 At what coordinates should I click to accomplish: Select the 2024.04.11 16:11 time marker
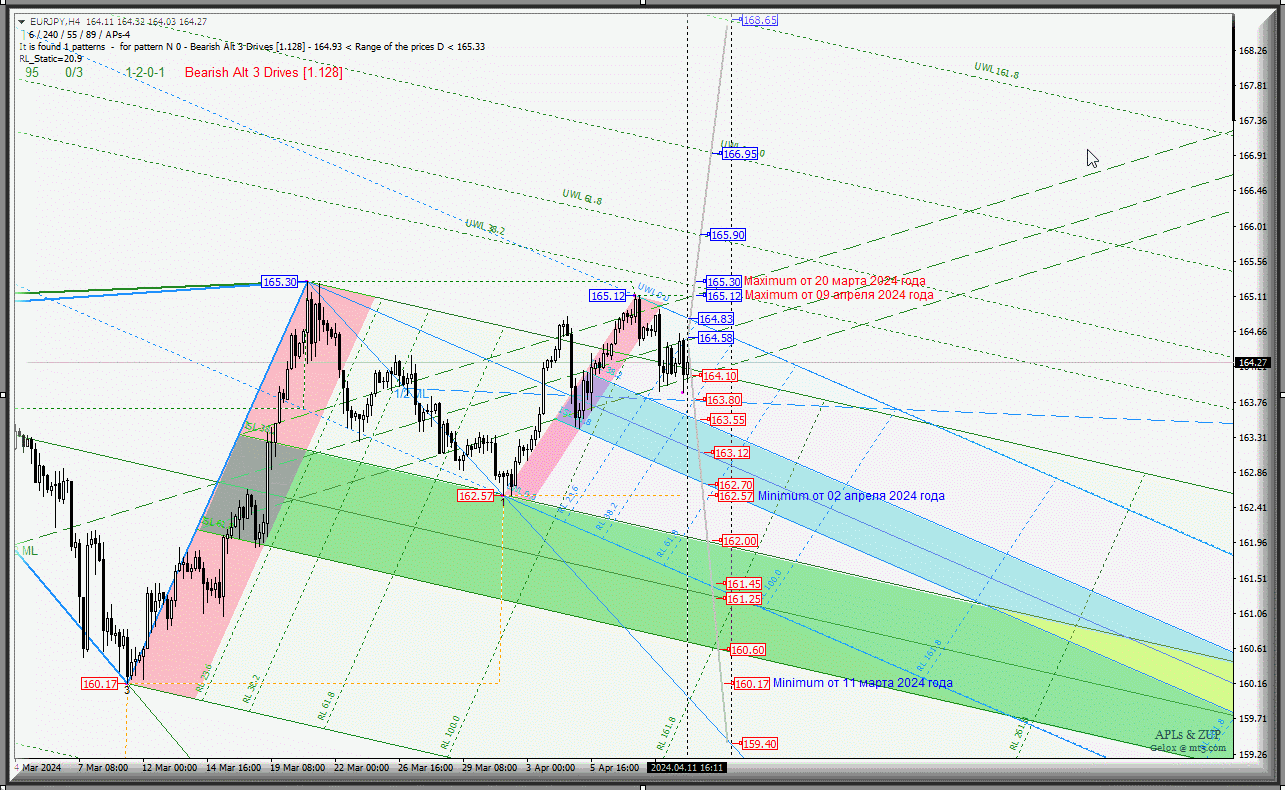(686, 768)
